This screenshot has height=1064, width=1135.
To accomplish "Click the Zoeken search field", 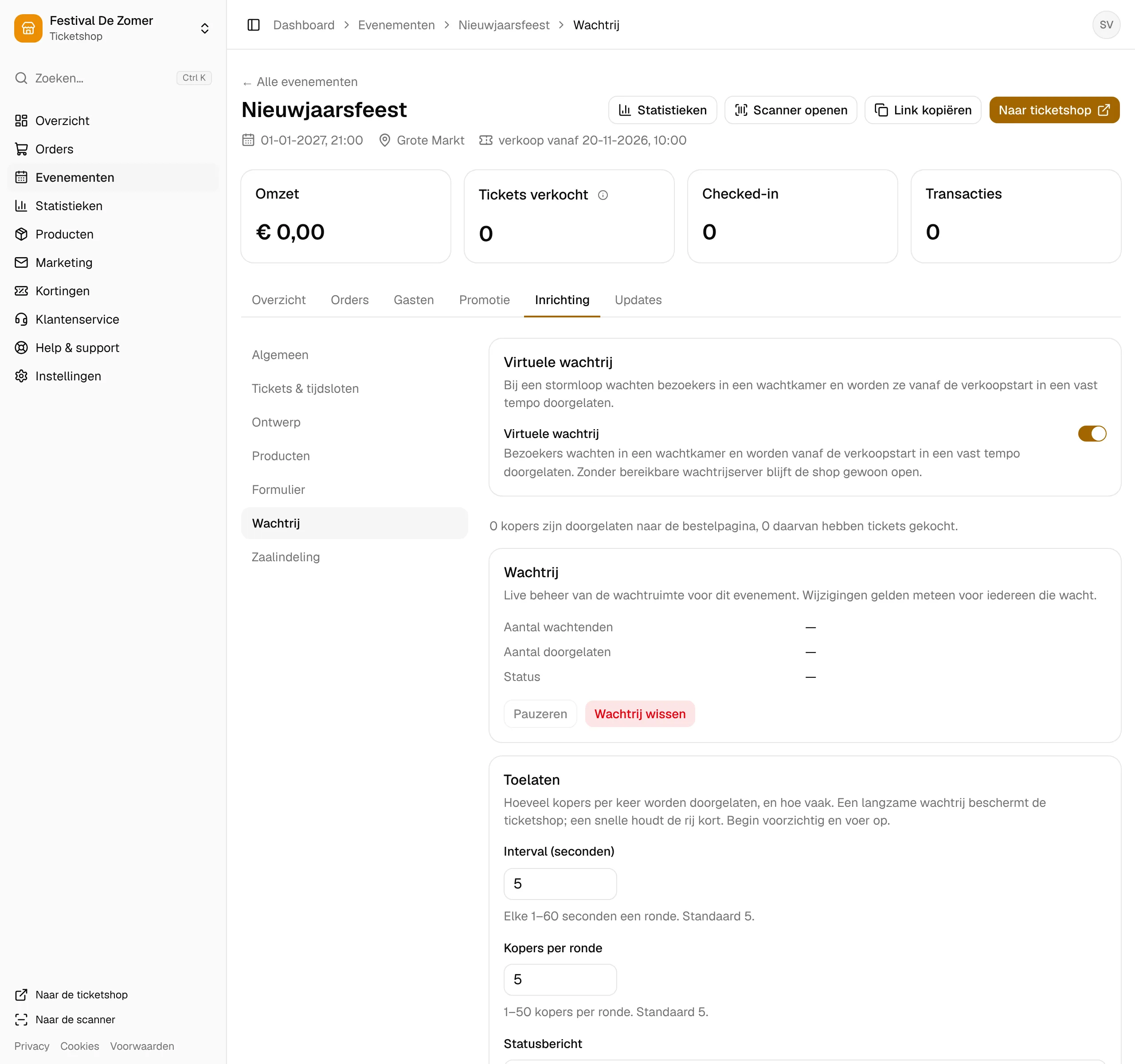I will point(113,78).
